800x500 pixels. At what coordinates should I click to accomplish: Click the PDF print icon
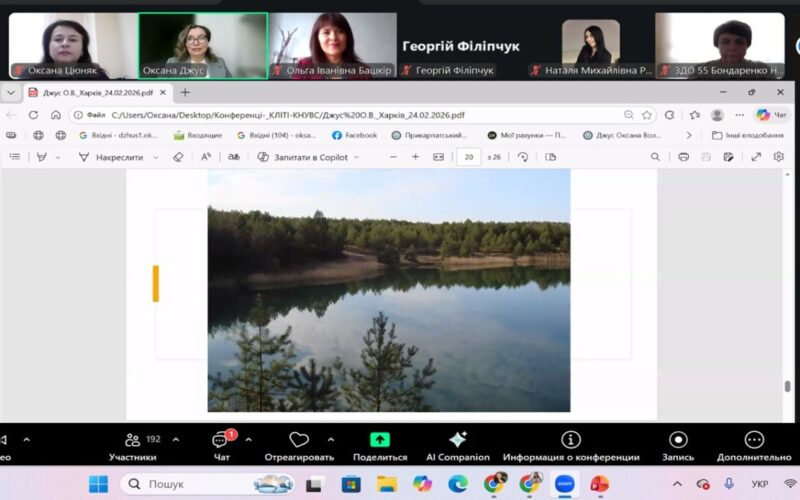coord(683,157)
